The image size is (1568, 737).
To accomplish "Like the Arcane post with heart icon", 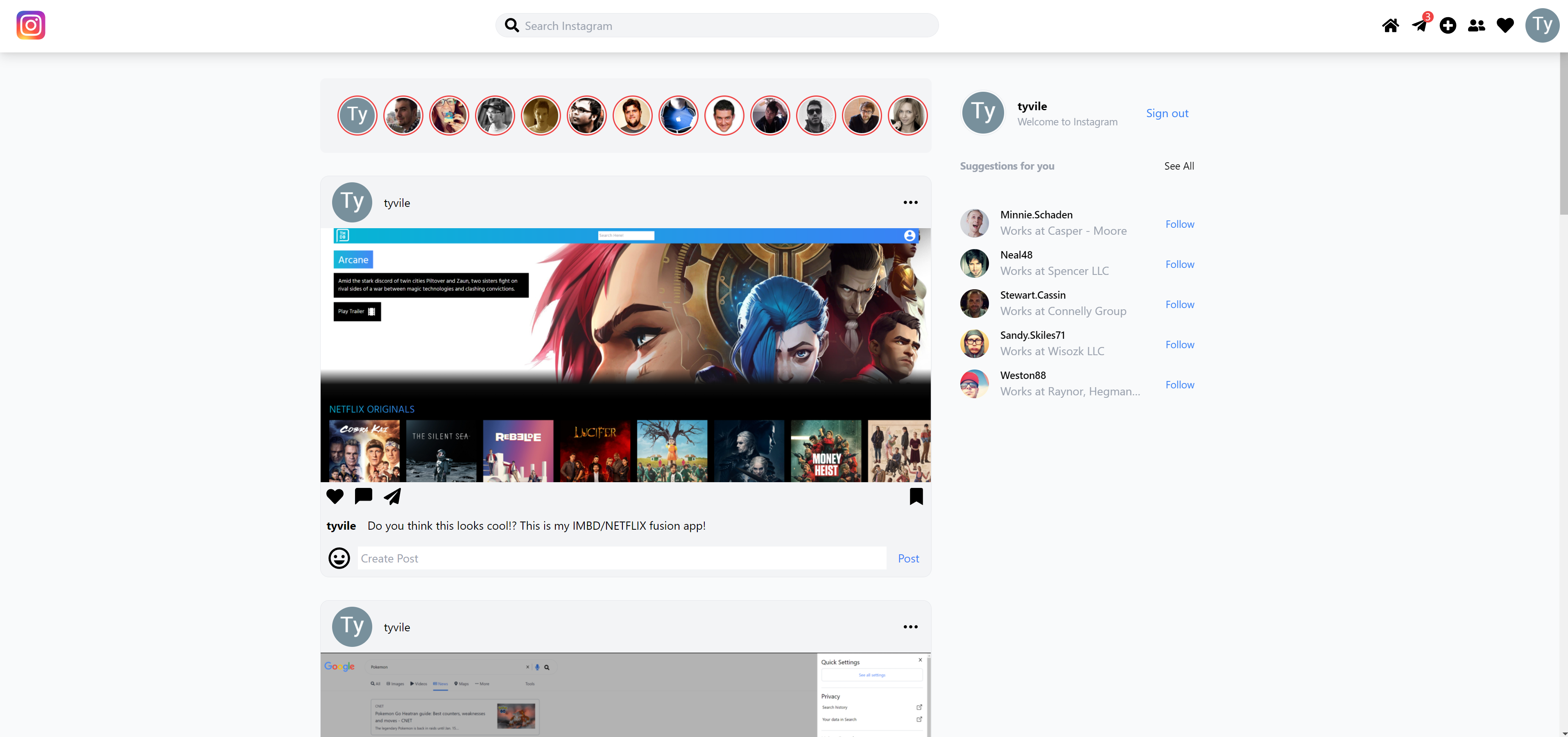I will 335,497.
